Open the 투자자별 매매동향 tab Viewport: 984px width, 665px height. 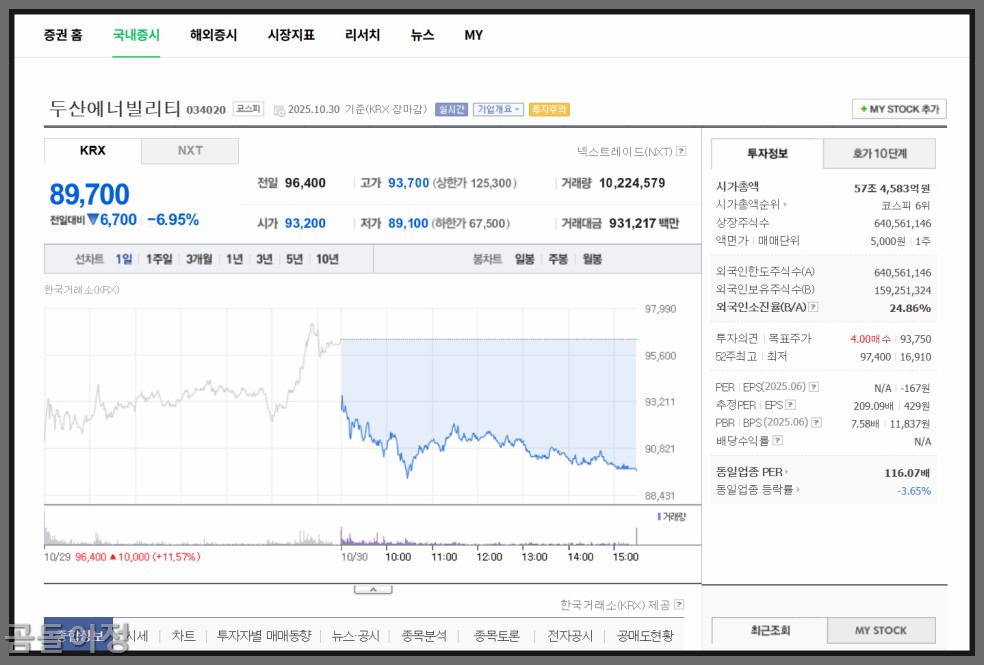[x=264, y=636]
